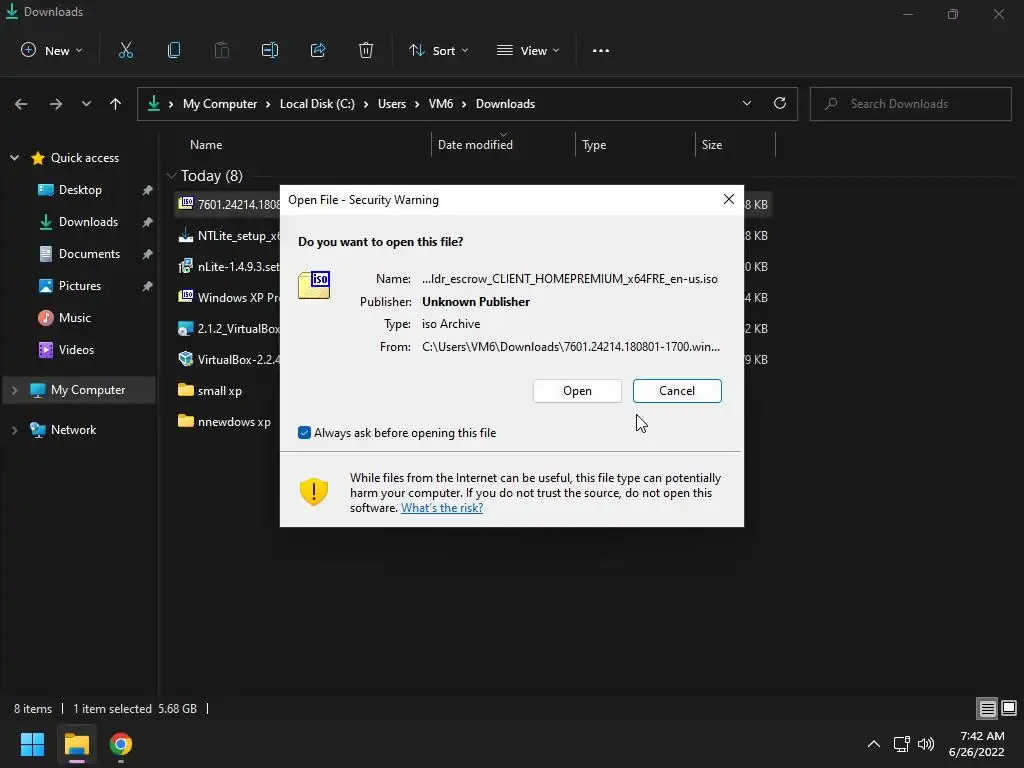Open the Windows Start button

click(32, 744)
